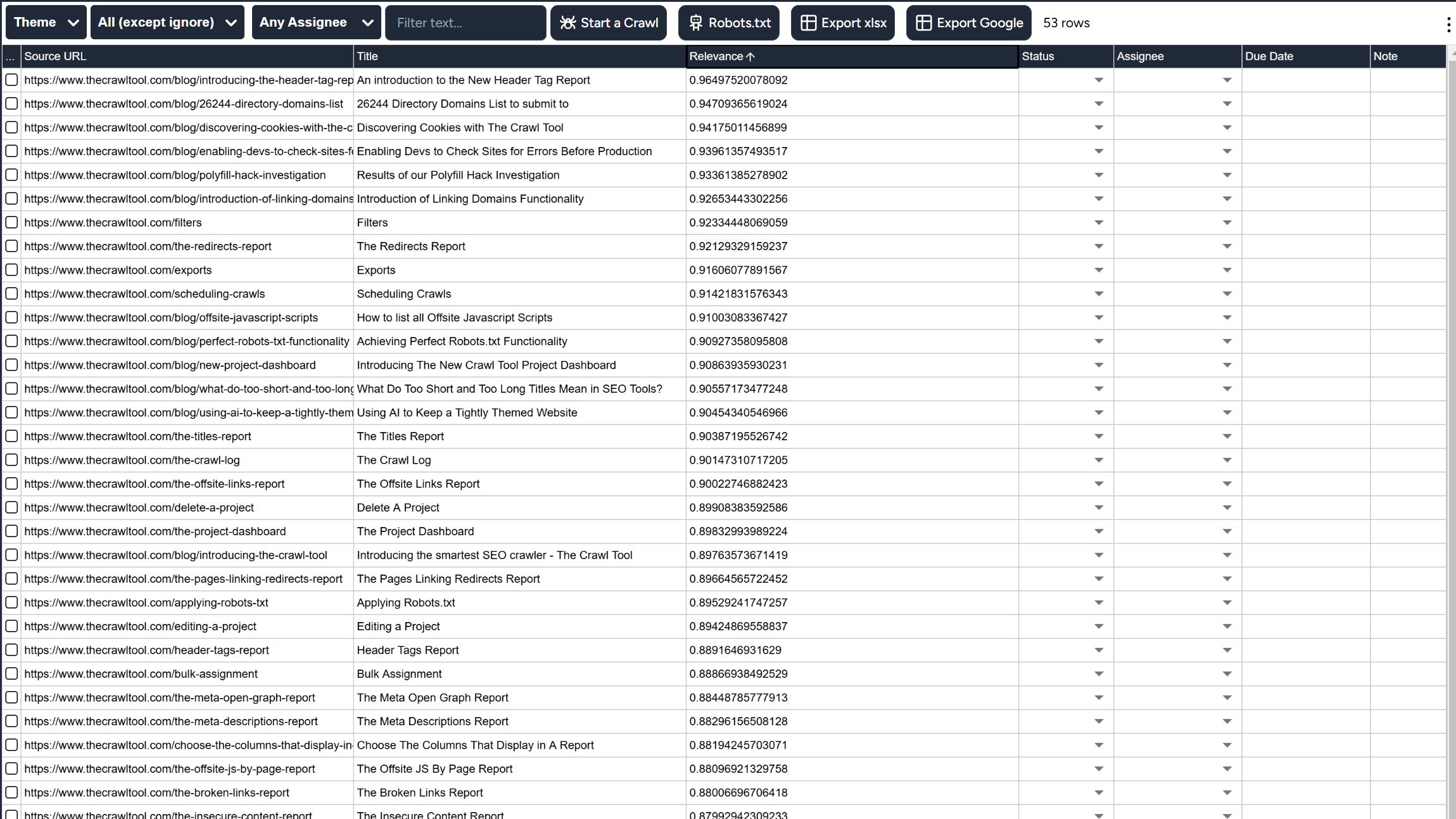The width and height of the screenshot is (1456, 819).
Task: Click the Export Google icon
Action: tap(921, 22)
